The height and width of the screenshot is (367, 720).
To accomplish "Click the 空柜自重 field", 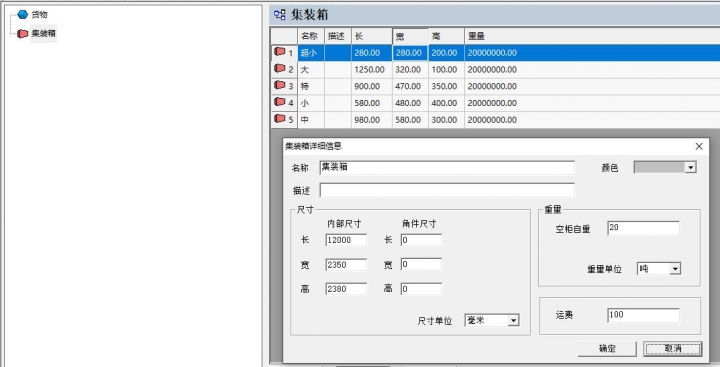I will click(643, 228).
